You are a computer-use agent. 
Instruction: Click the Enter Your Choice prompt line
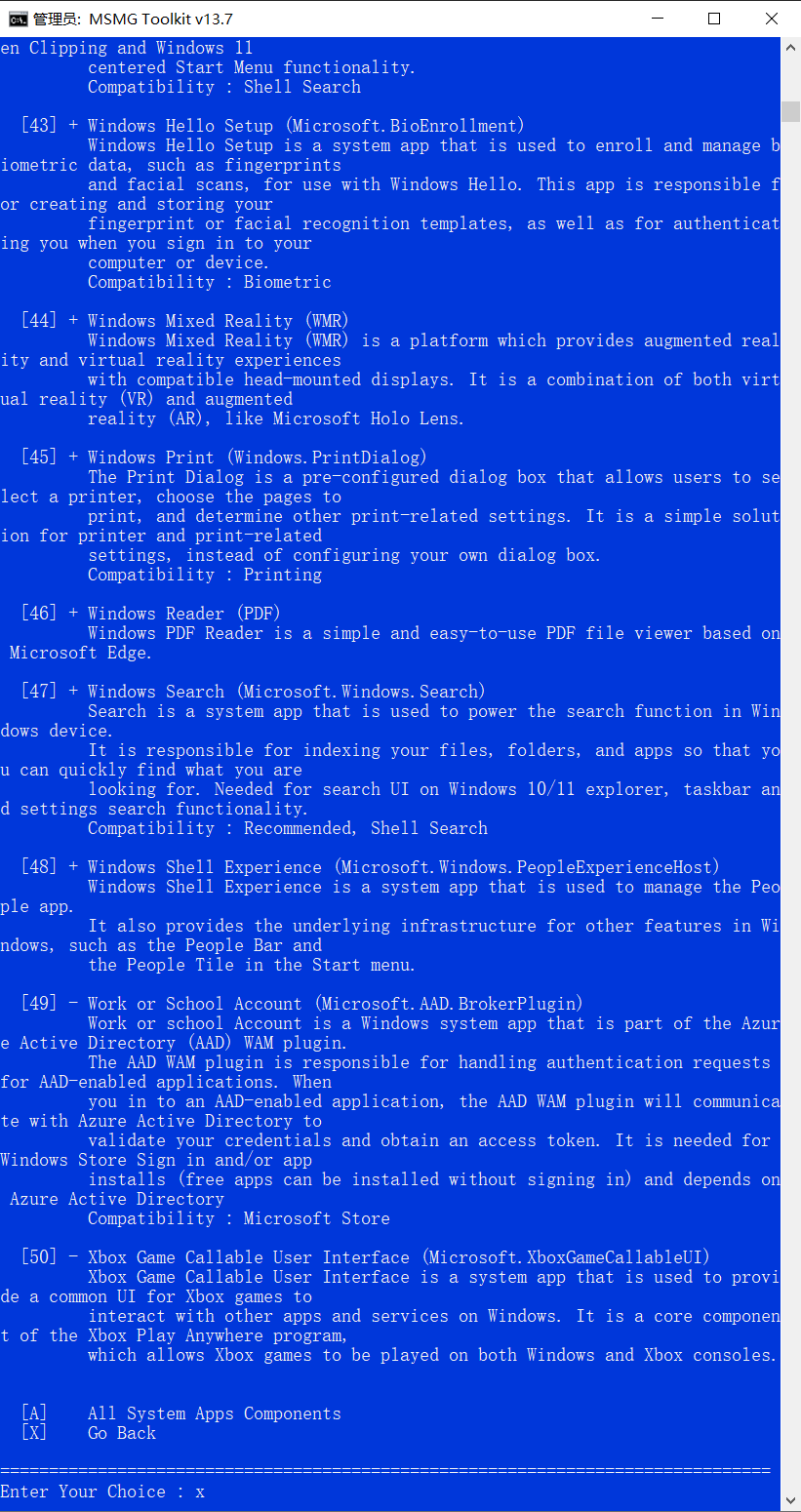pos(102,1492)
